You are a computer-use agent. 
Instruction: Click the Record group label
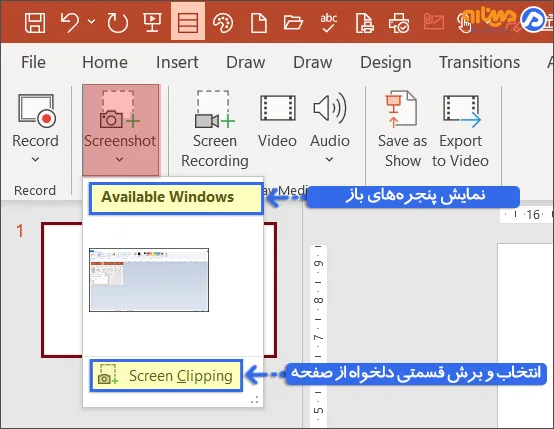(x=35, y=190)
